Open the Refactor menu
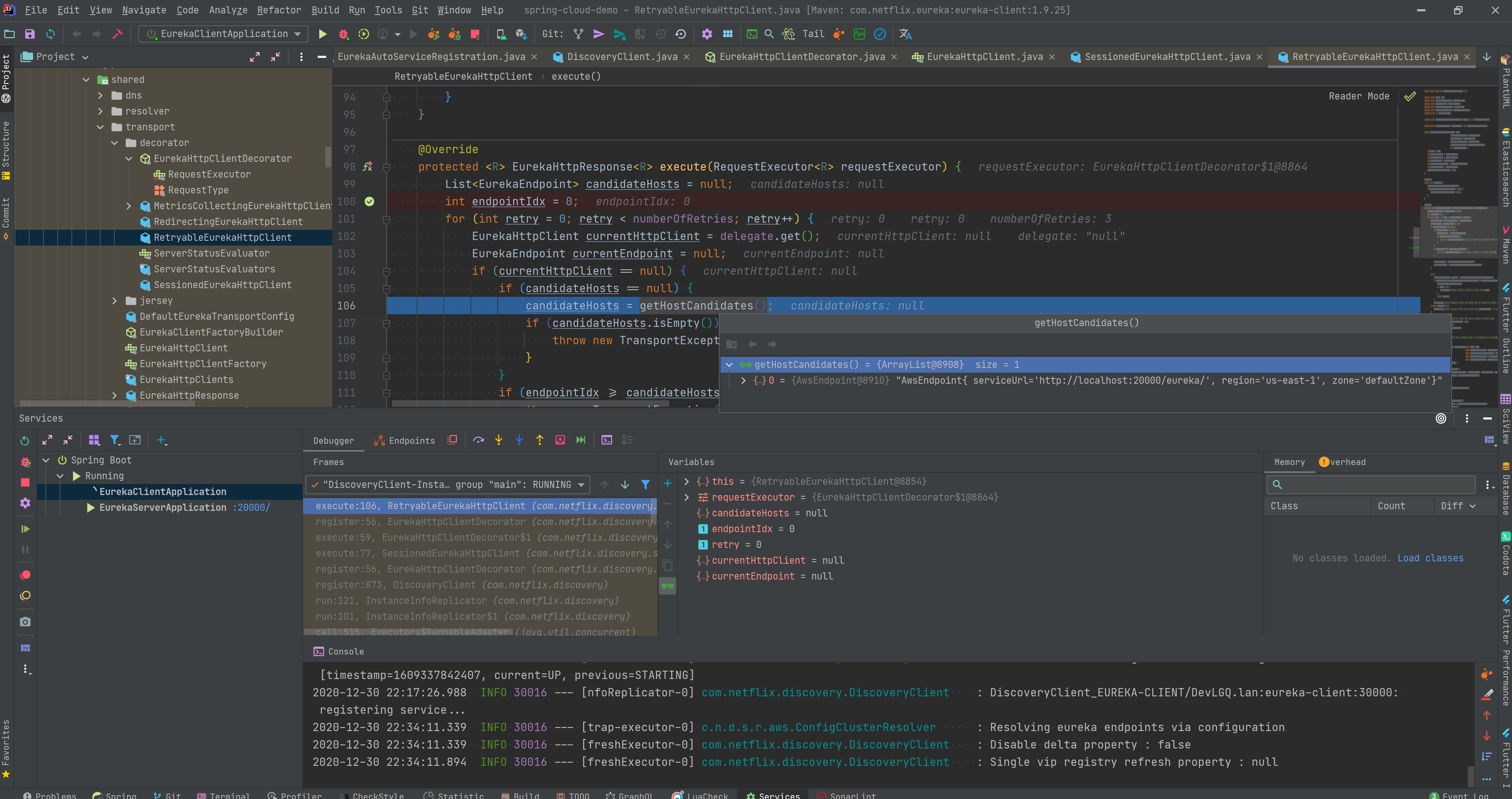 pyautogui.click(x=279, y=10)
